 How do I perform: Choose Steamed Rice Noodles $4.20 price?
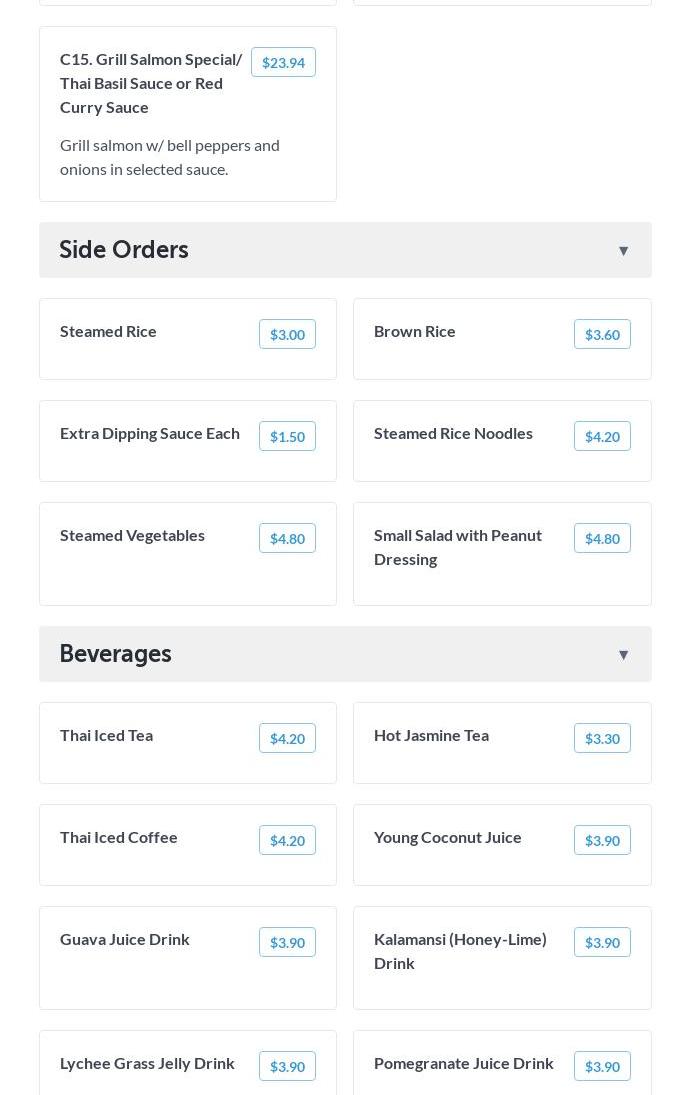602,437
